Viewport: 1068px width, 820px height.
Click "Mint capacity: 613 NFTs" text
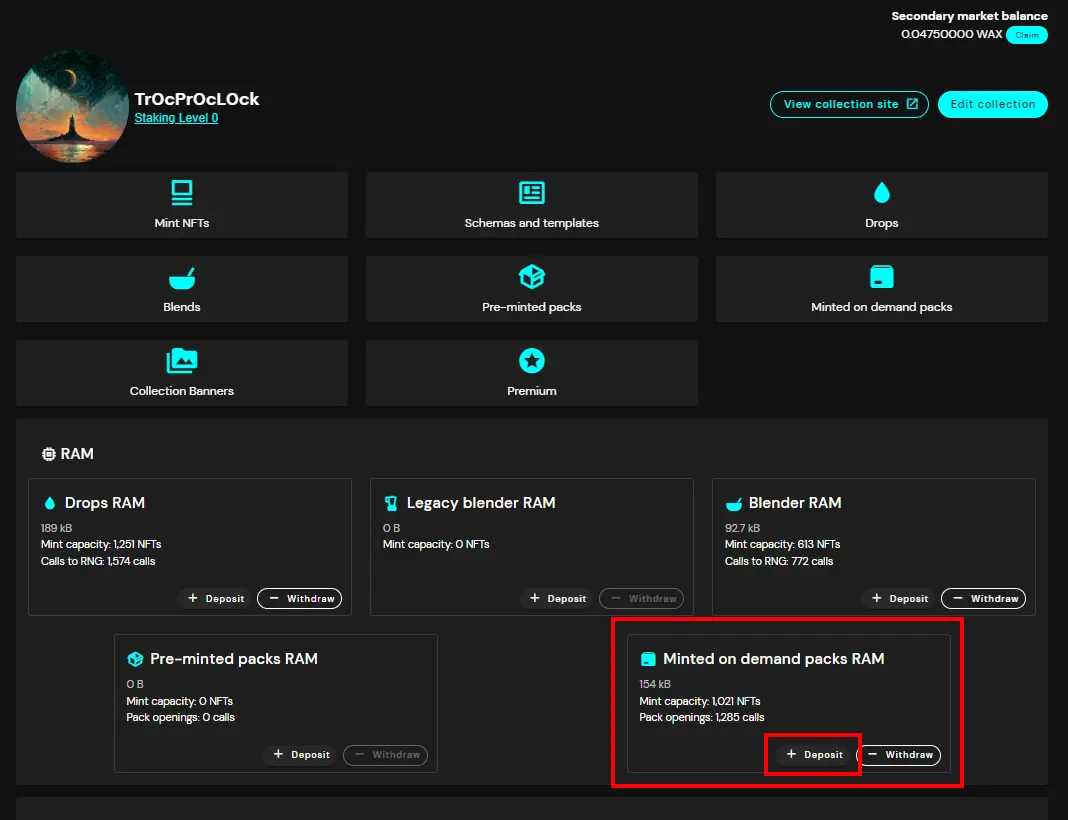click(783, 544)
